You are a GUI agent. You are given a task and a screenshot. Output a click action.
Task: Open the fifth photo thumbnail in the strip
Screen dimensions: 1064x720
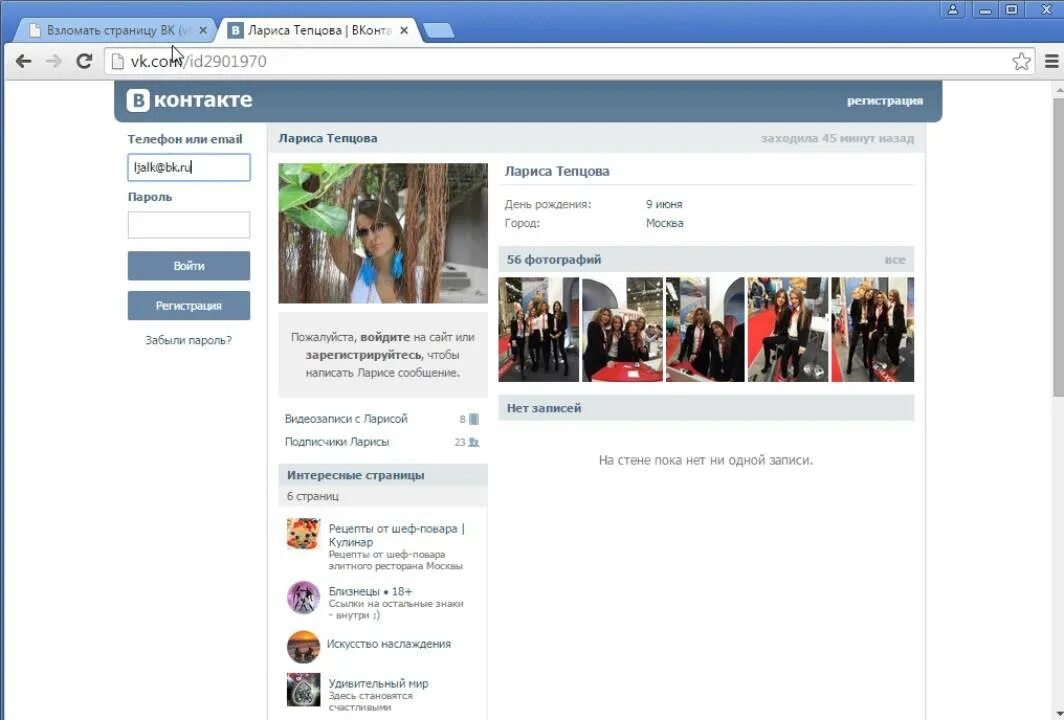point(873,329)
